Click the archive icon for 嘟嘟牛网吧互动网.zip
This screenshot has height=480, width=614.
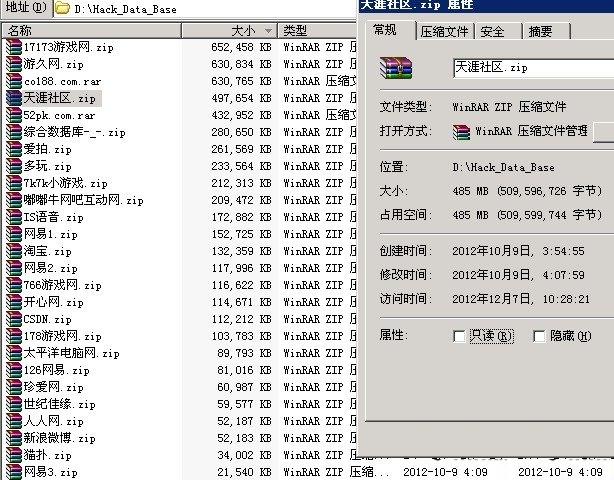(x=14, y=200)
